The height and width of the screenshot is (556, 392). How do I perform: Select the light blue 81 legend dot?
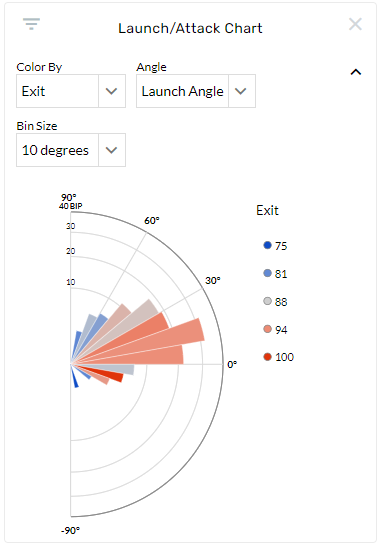(267, 273)
